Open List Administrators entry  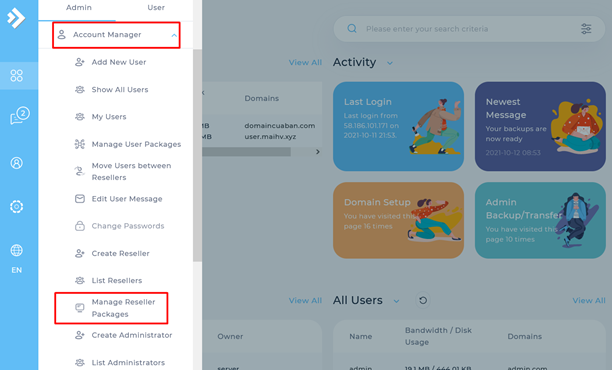point(128,362)
